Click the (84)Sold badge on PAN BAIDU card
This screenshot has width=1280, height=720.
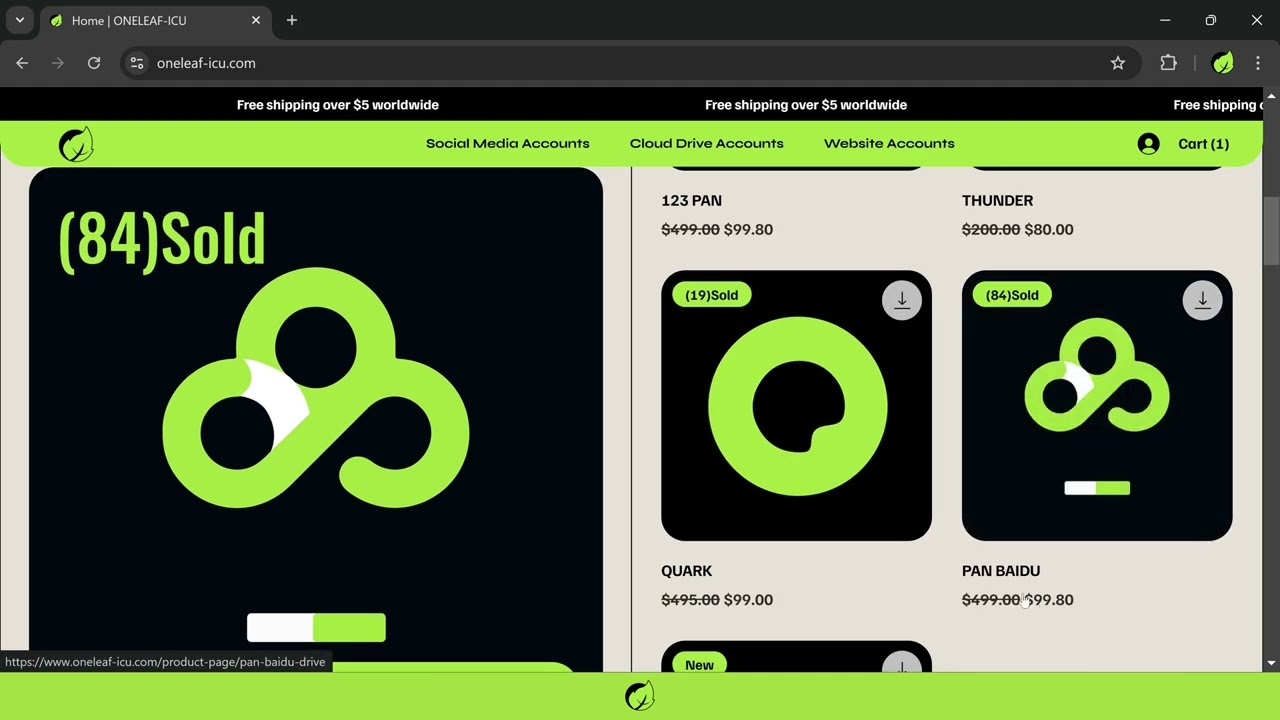click(x=1012, y=295)
